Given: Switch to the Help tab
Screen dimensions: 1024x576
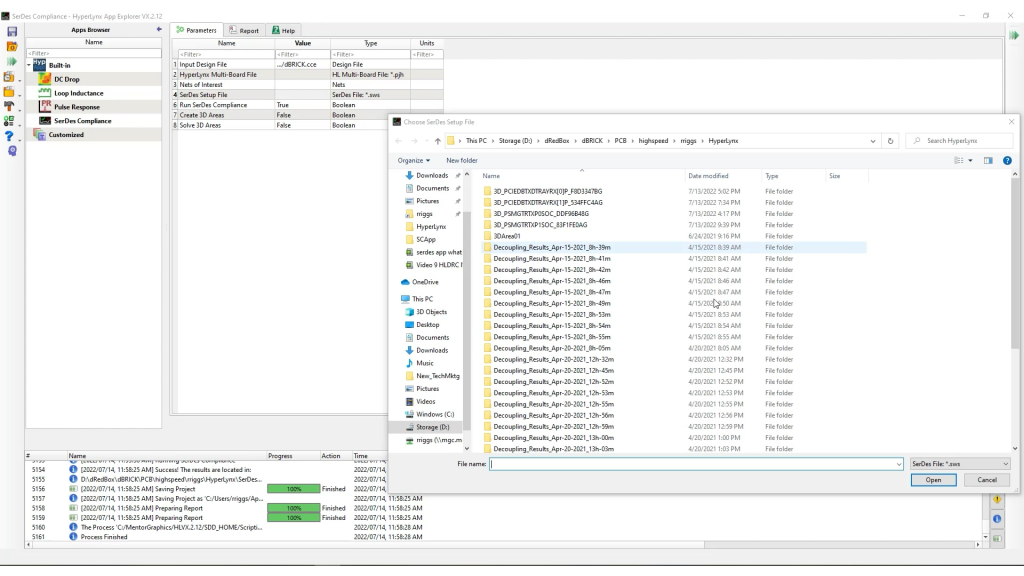Looking at the screenshot, I should [283, 31].
